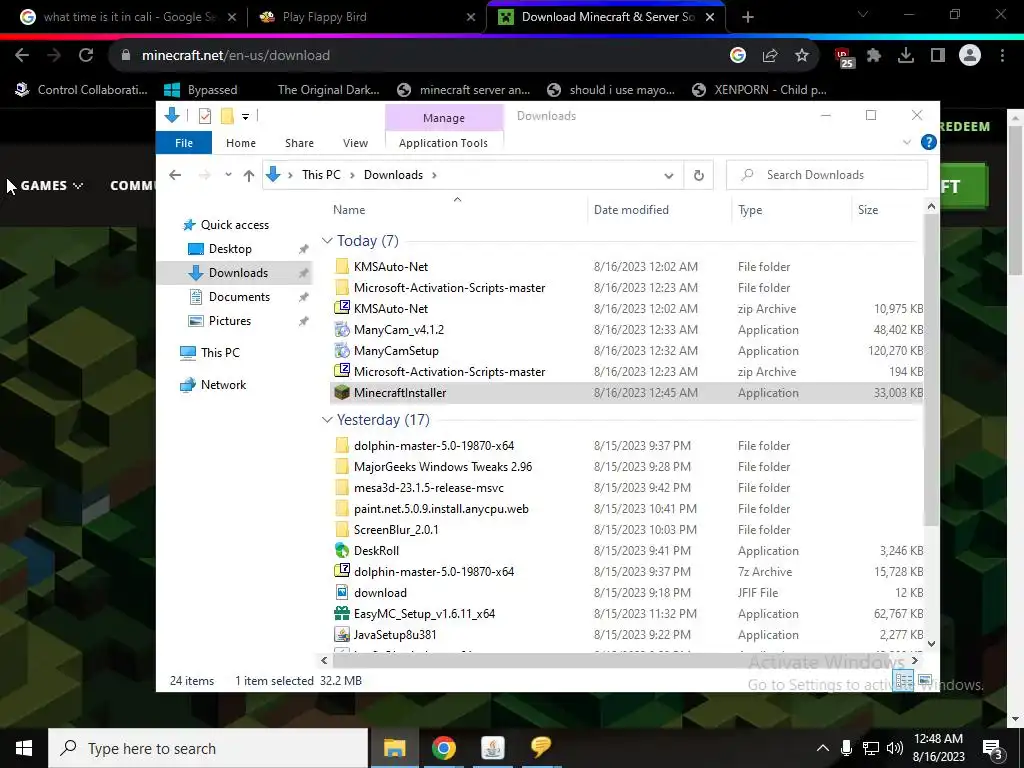Click New Folder icon in Explorer title bar
Viewport: 1024px width, 768px height.
[227, 116]
